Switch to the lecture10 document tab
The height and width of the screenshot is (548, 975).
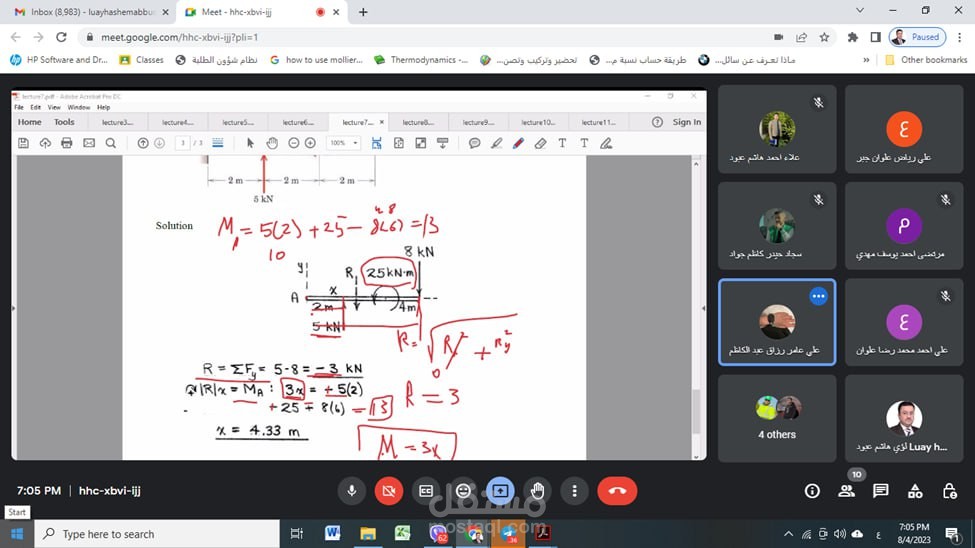(538, 123)
